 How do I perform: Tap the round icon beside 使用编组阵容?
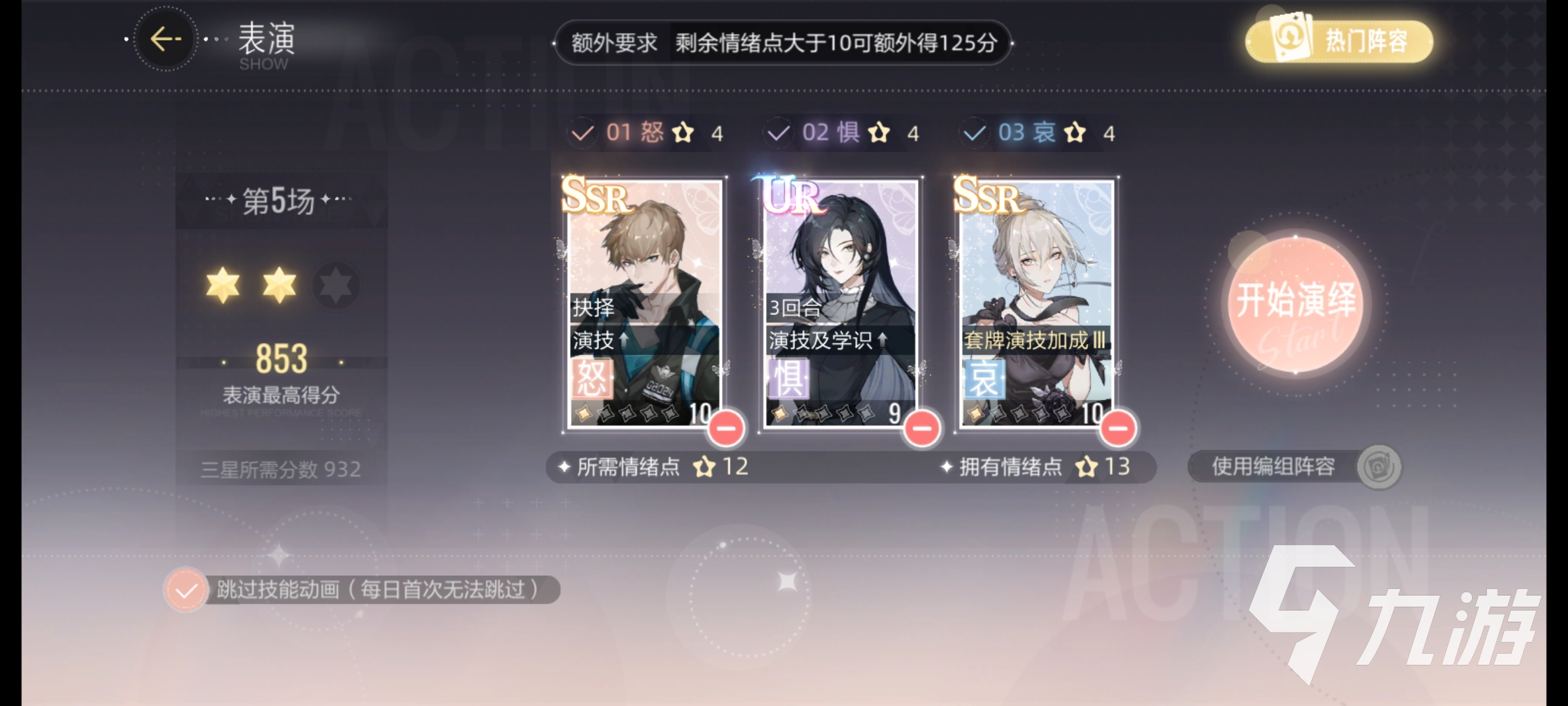[x=1379, y=467]
